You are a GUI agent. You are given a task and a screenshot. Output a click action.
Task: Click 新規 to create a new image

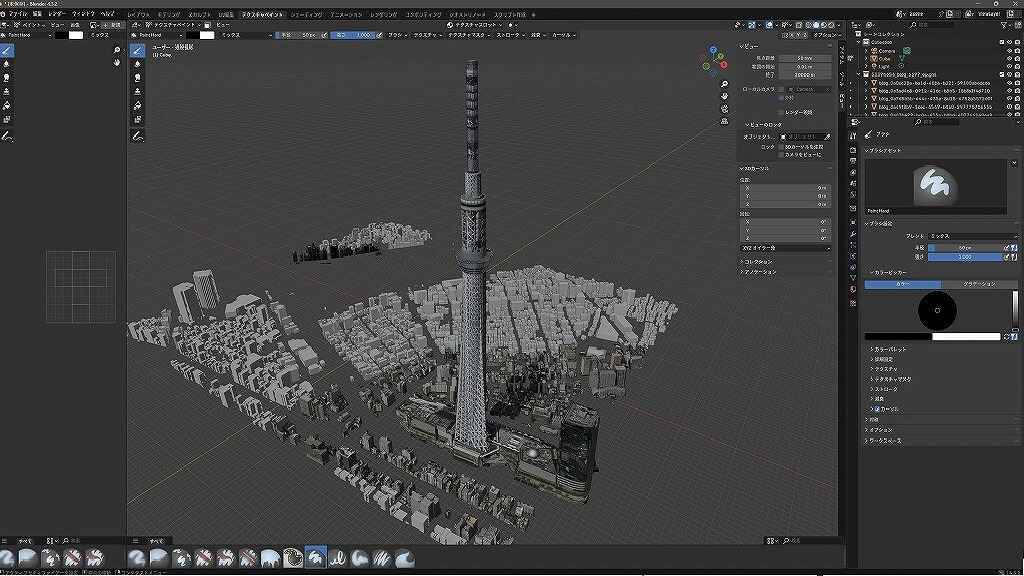[x=112, y=25]
